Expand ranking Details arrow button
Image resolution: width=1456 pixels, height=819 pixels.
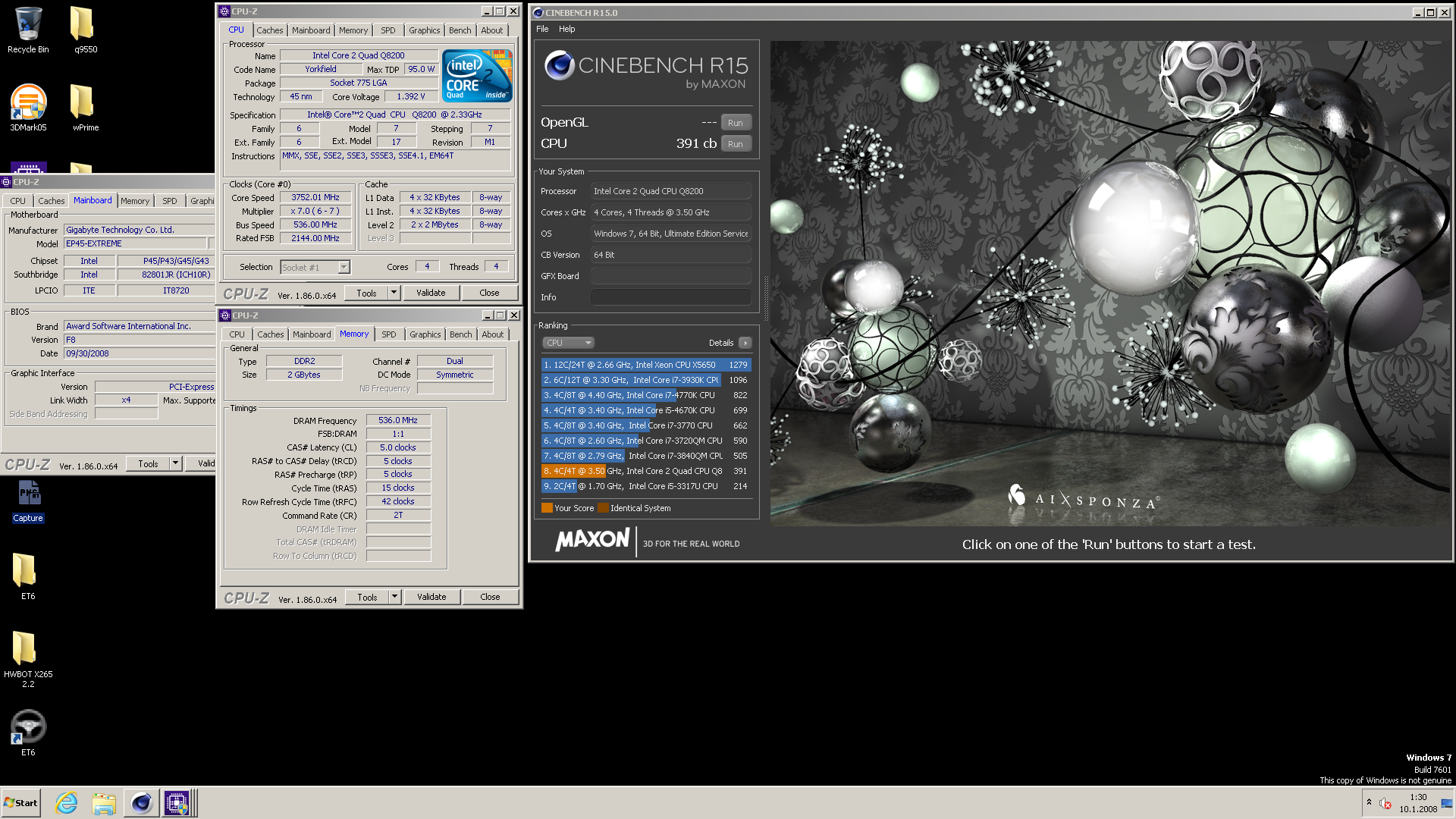(x=745, y=343)
